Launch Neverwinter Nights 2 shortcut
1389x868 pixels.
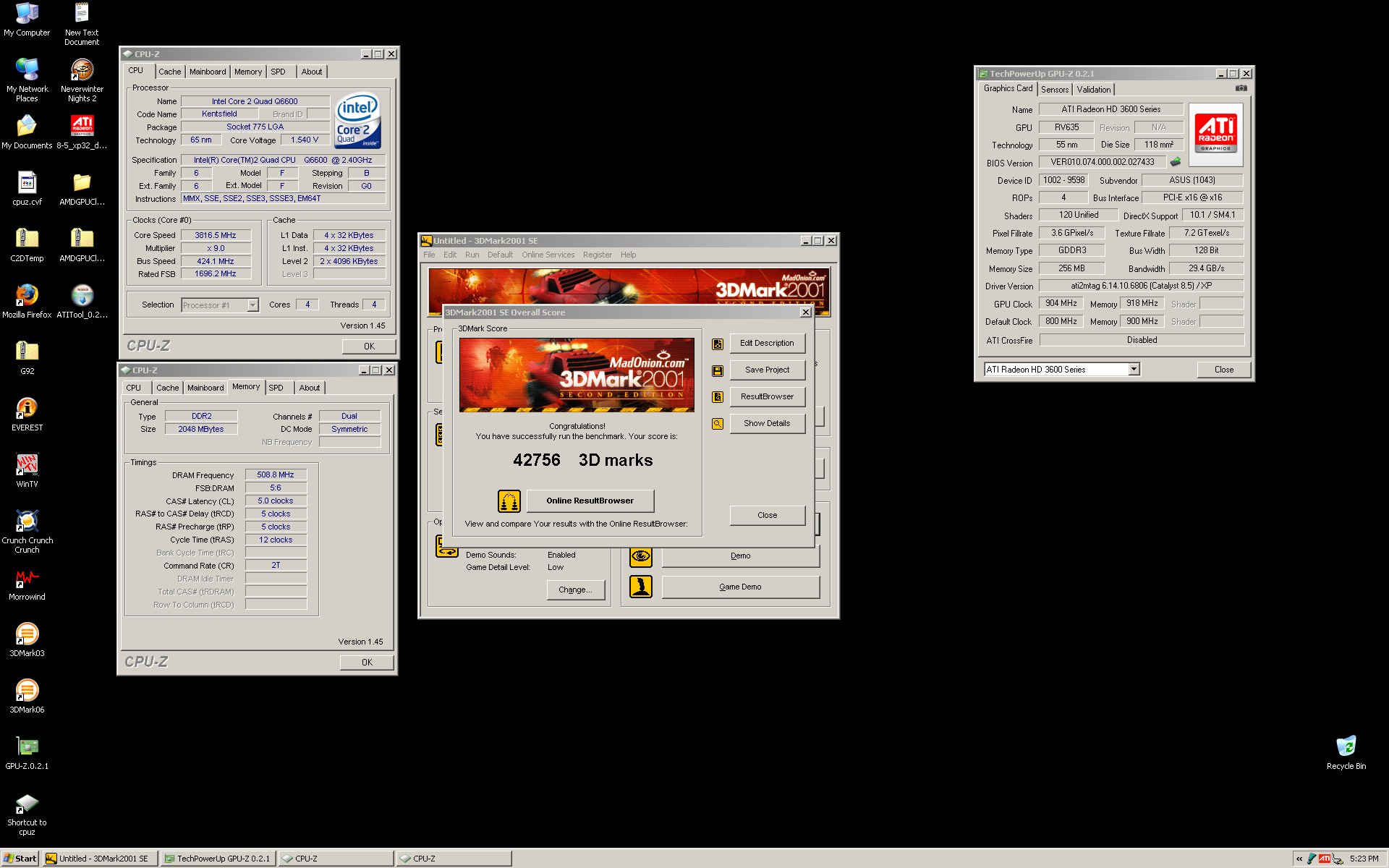82,80
